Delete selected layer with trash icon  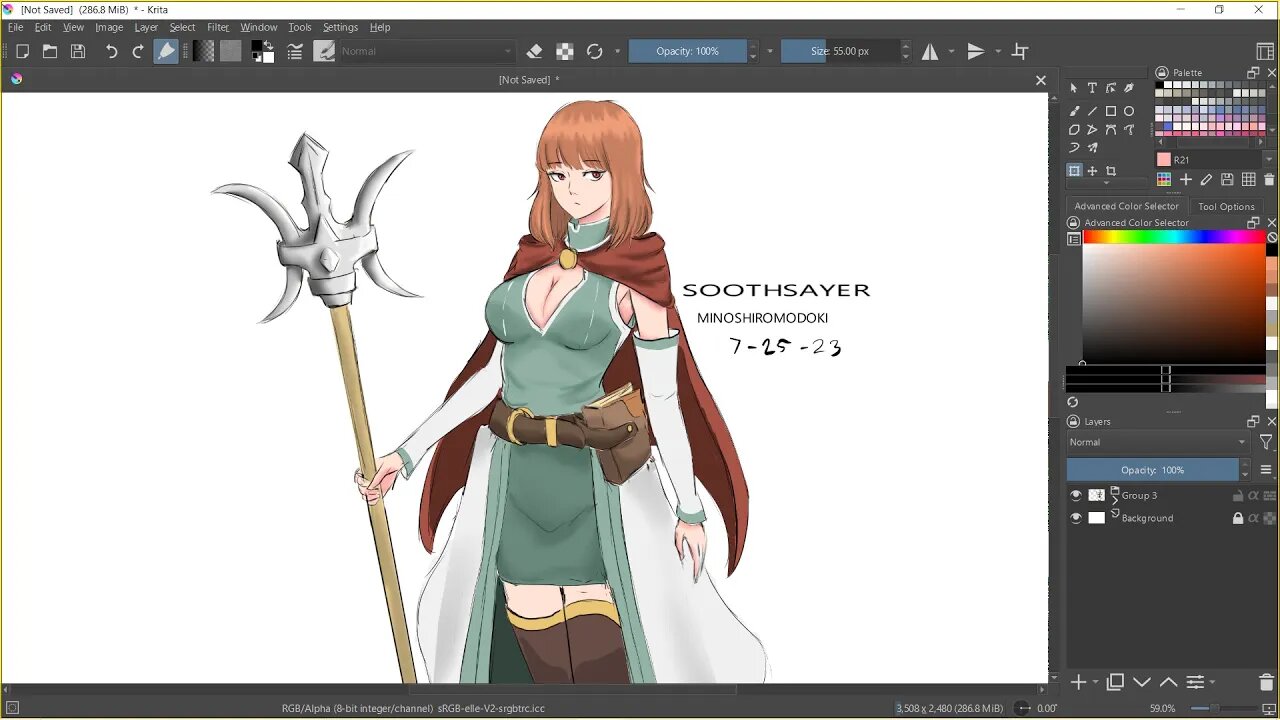tap(1267, 682)
